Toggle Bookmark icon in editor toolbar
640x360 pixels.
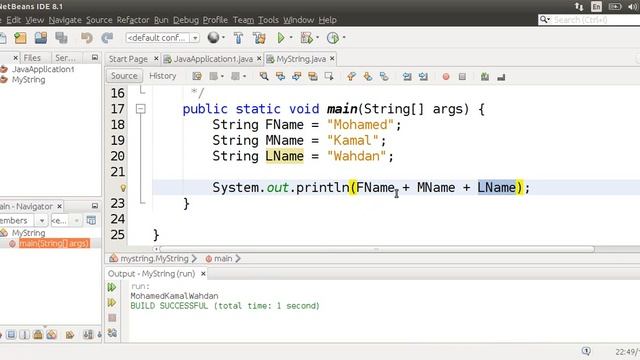384,76
